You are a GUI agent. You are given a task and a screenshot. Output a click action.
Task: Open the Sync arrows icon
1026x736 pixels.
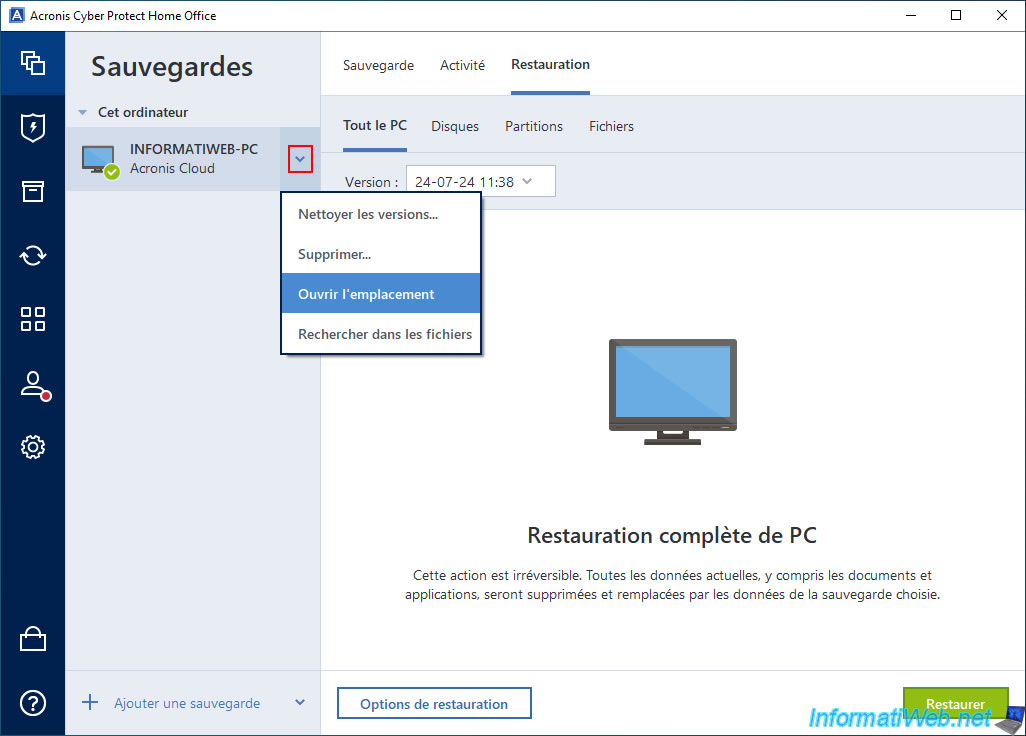(x=33, y=255)
